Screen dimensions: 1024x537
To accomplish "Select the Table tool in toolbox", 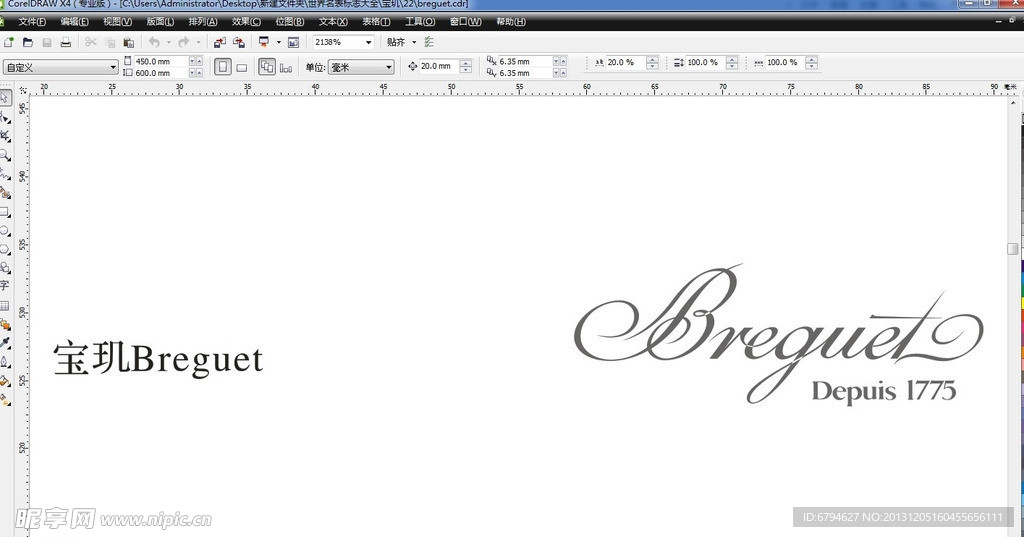I will (x=5, y=306).
